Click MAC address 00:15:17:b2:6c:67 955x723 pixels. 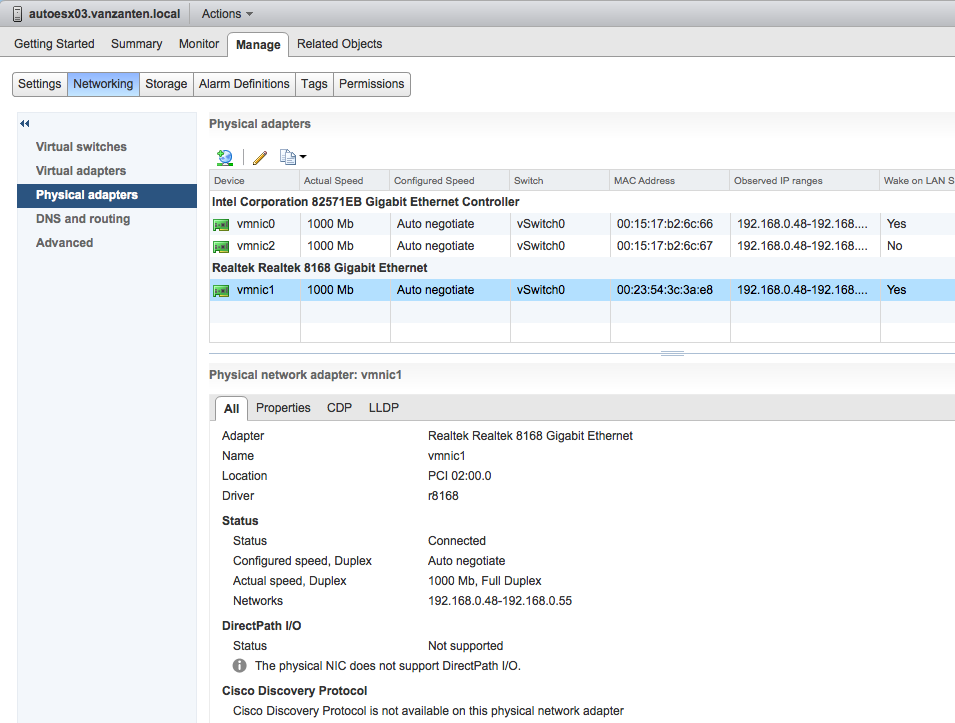664,245
